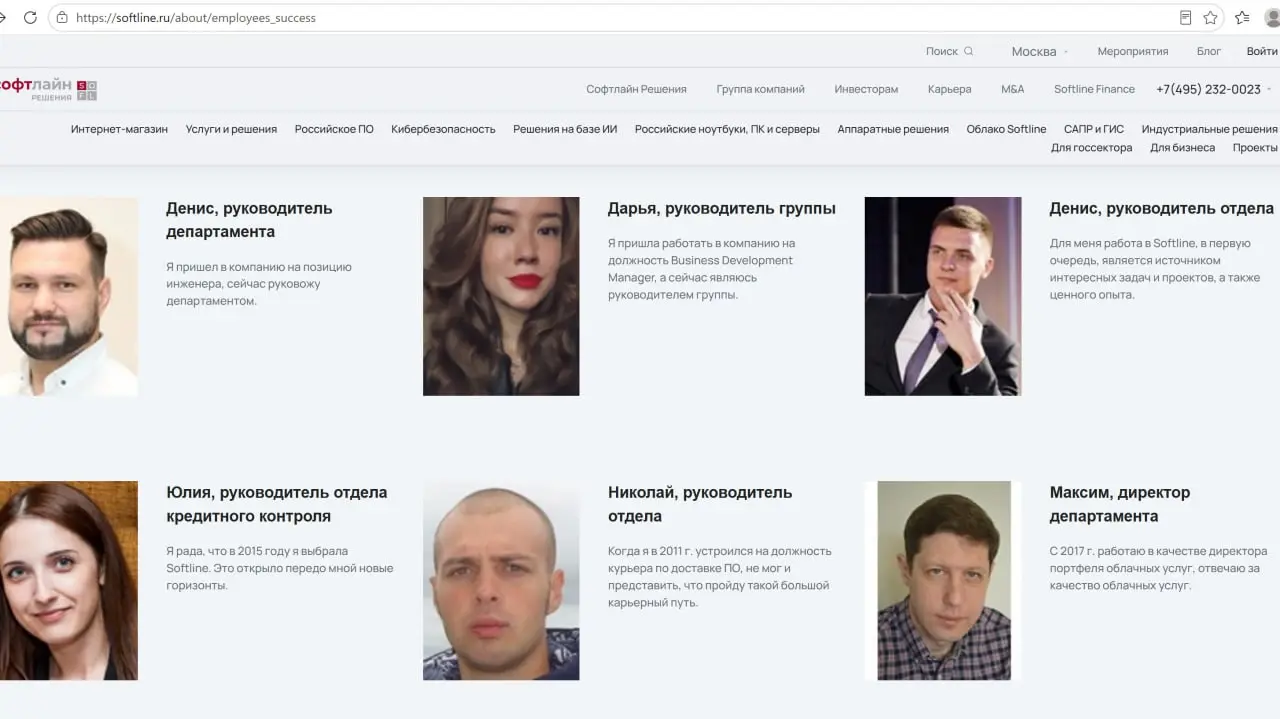Click text about курьера по доставке ПО

[719, 577]
